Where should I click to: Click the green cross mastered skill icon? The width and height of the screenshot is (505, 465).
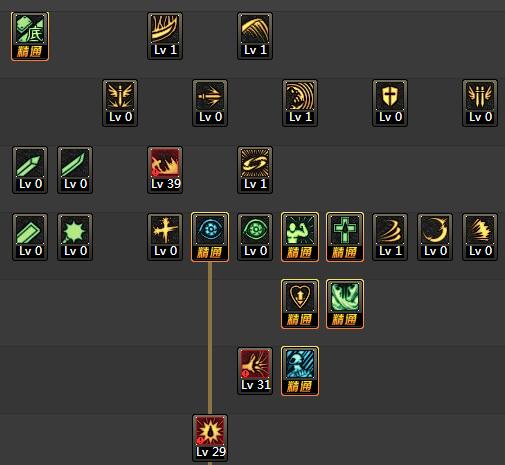tap(345, 237)
